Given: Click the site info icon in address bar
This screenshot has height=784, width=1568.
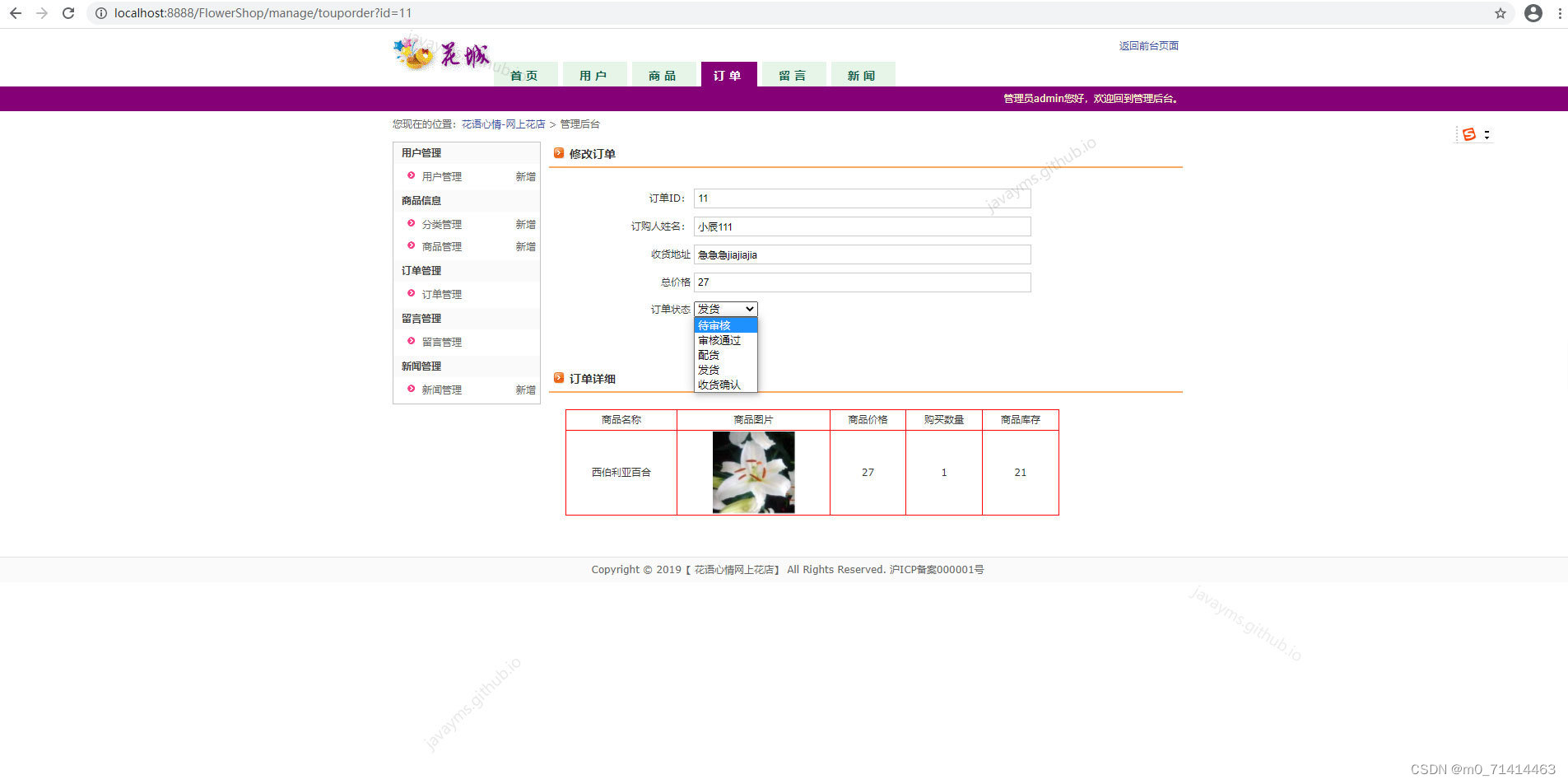Looking at the screenshot, I should (x=101, y=13).
